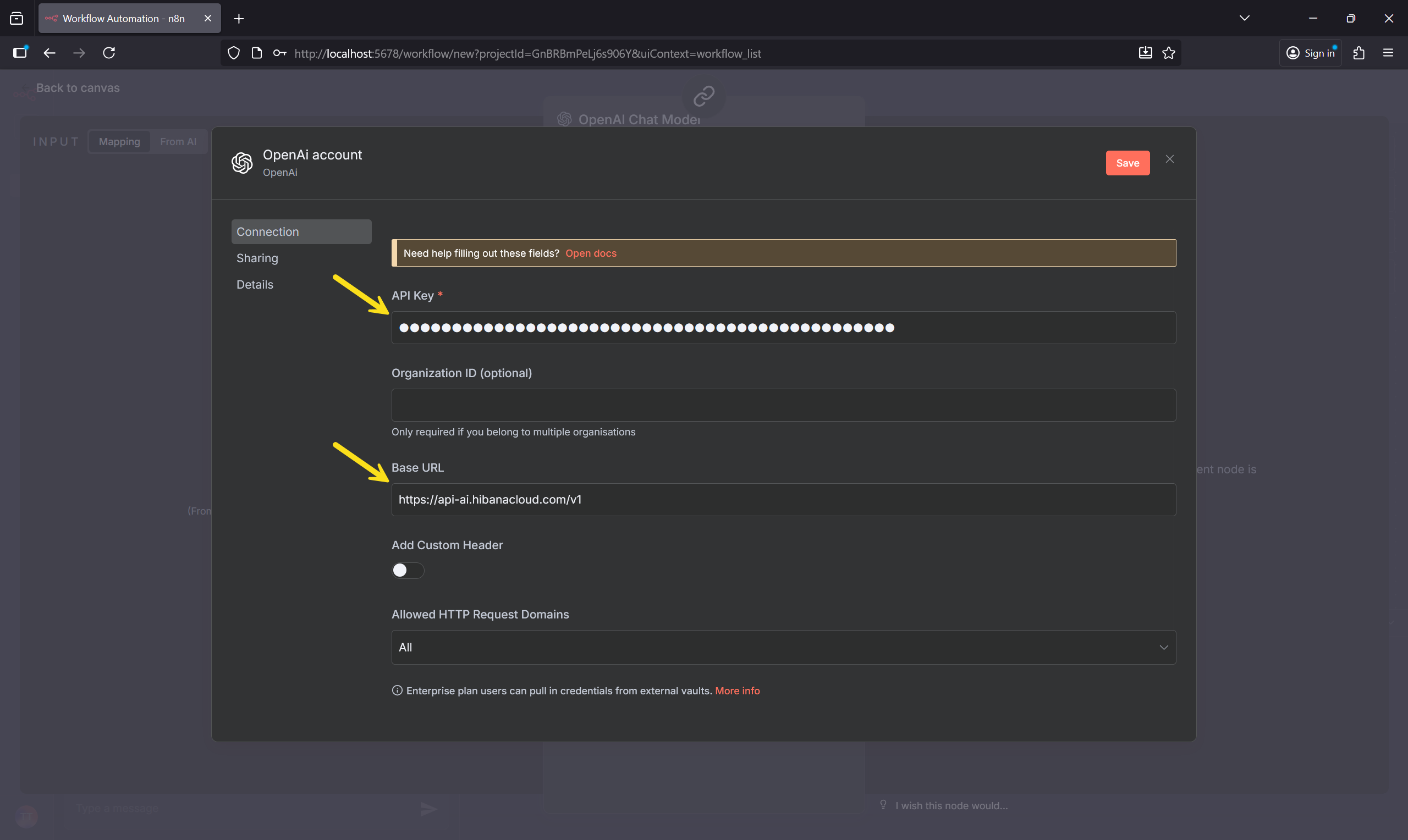Click the address bar URL
The height and width of the screenshot is (840, 1408).
527,53
